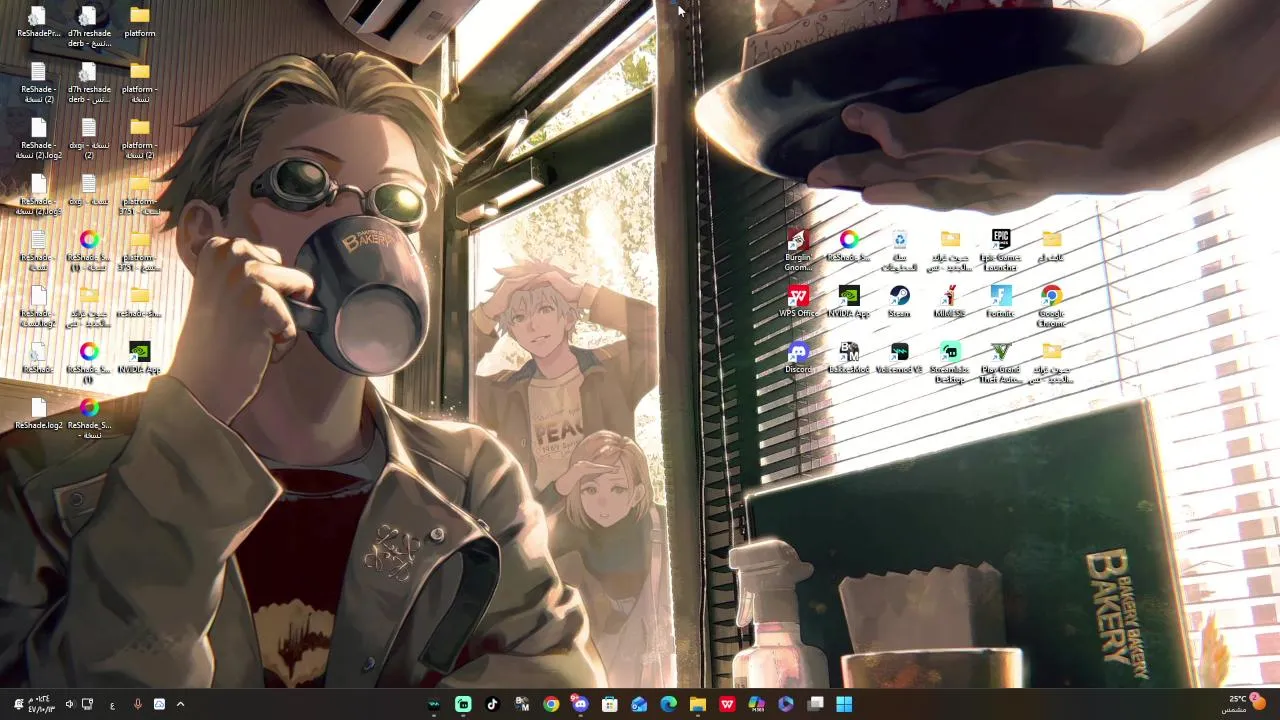Open the Burglin' Gnomes desktop shortcut
Viewport: 1280px width, 720px height.
click(798, 250)
